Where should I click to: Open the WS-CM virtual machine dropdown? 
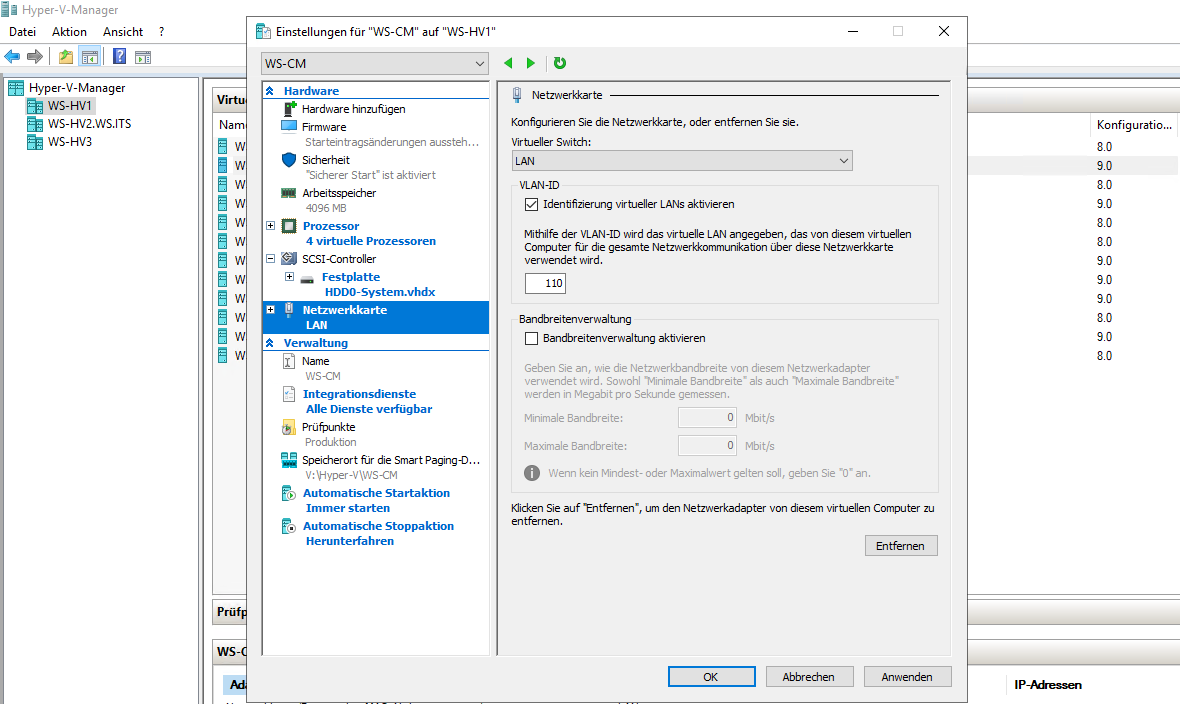click(x=375, y=64)
